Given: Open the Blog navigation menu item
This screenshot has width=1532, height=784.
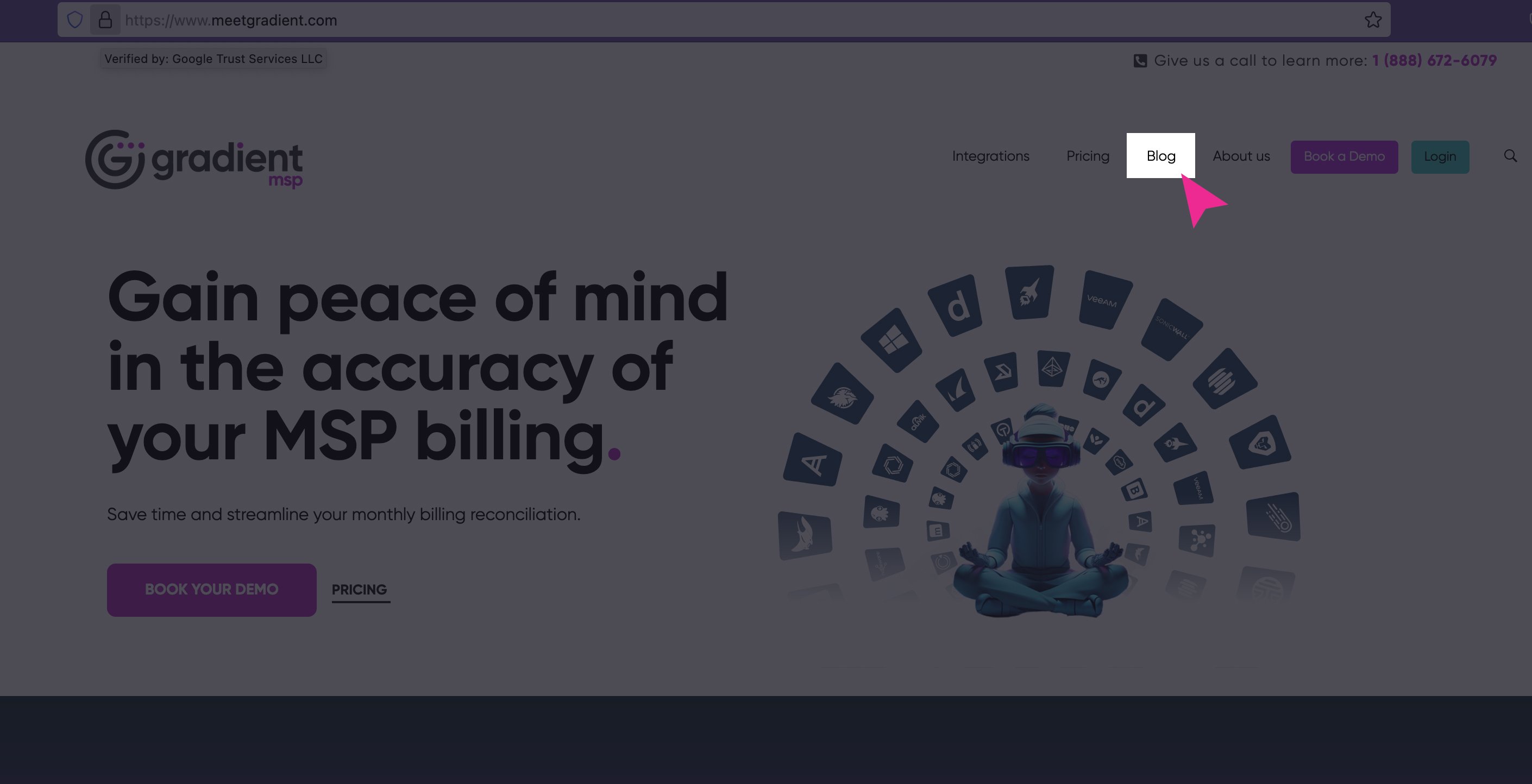Looking at the screenshot, I should click(1161, 156).
